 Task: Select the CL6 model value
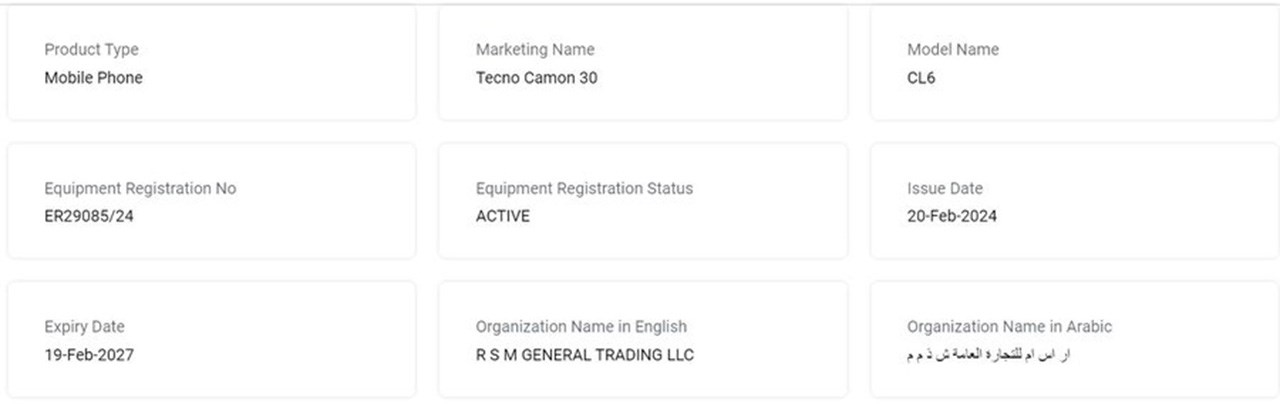pos(921,78)
